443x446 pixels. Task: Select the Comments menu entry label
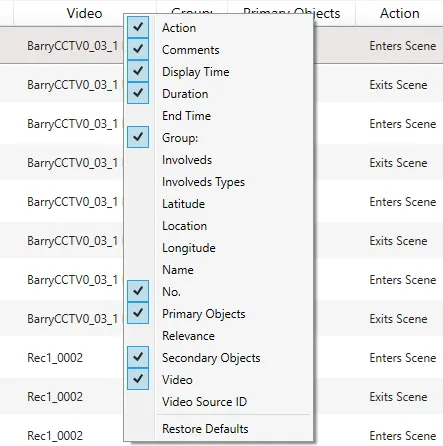coord(191,50)
